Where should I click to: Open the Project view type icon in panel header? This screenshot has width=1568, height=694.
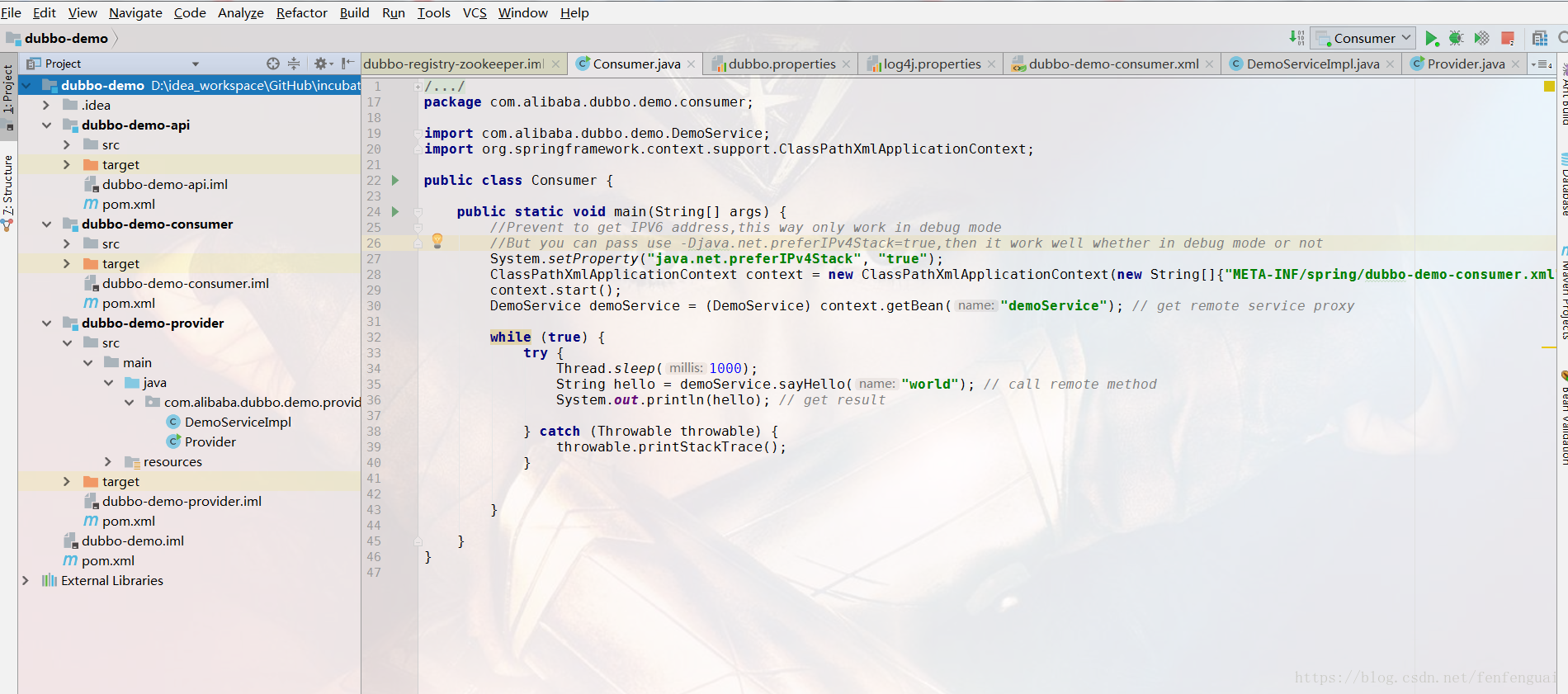(x=34, y=64)
